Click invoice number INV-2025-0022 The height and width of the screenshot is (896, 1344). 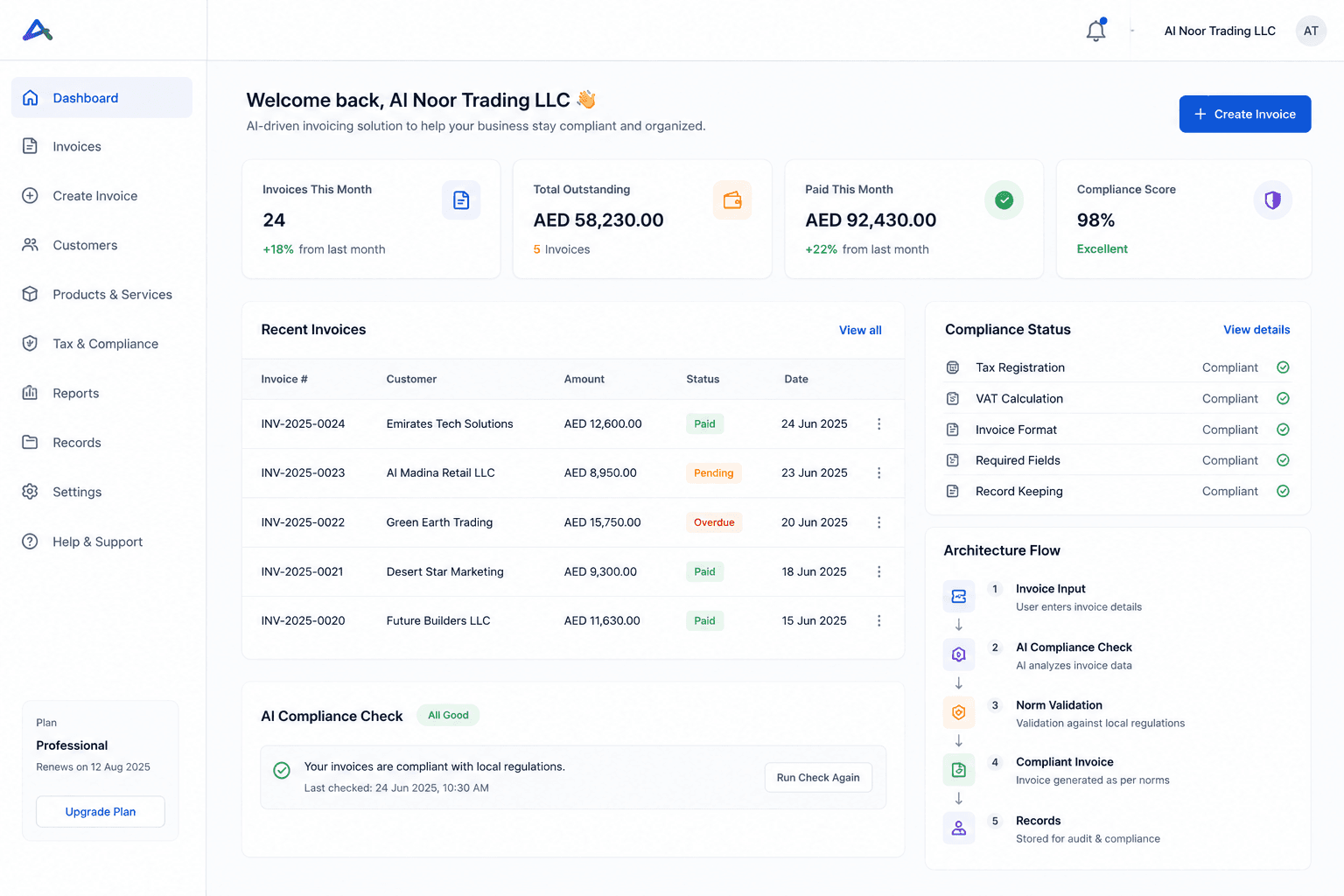[303, 522]
